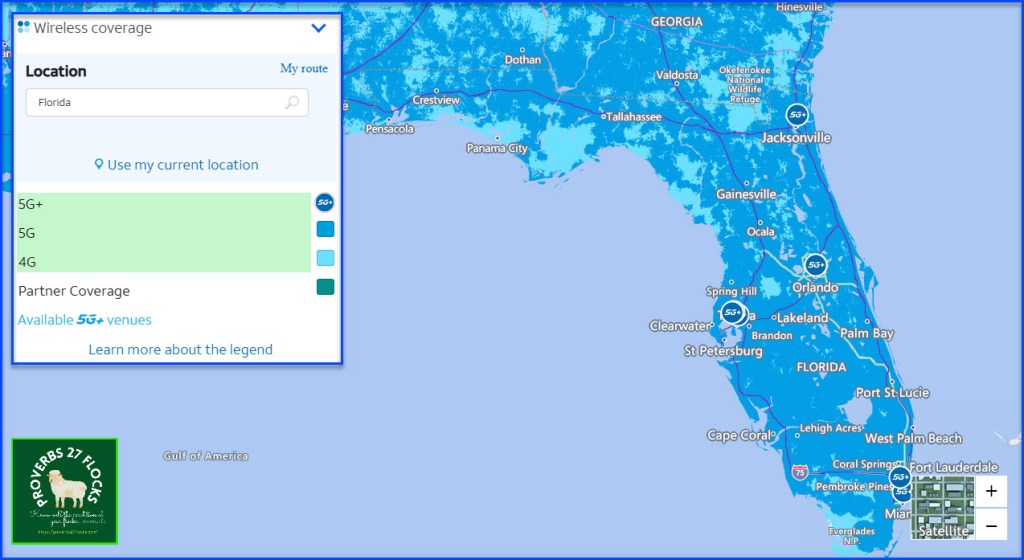Click Use my current location

[x=177, y=165]
